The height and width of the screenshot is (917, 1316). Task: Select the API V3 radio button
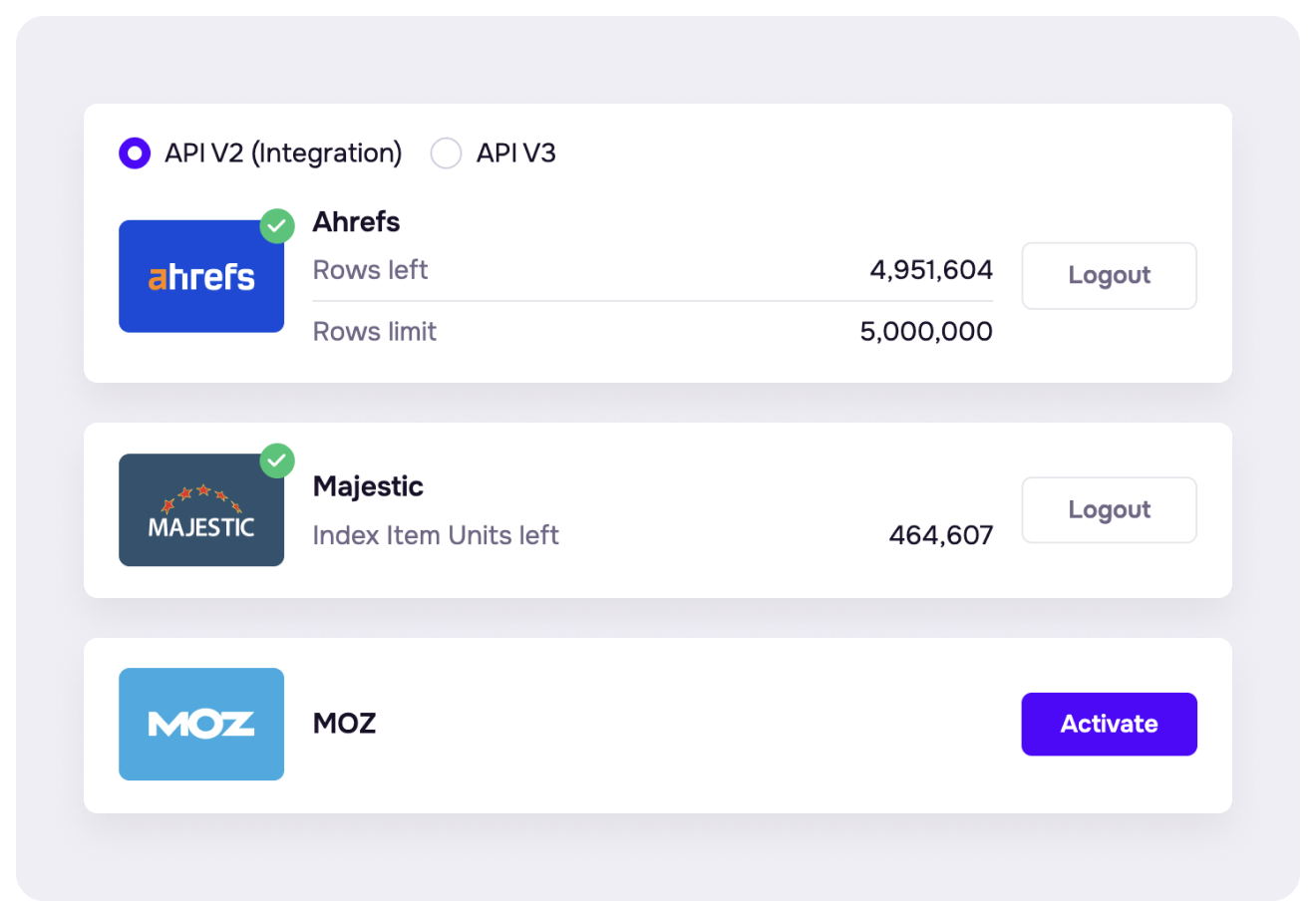coord(446,153)
